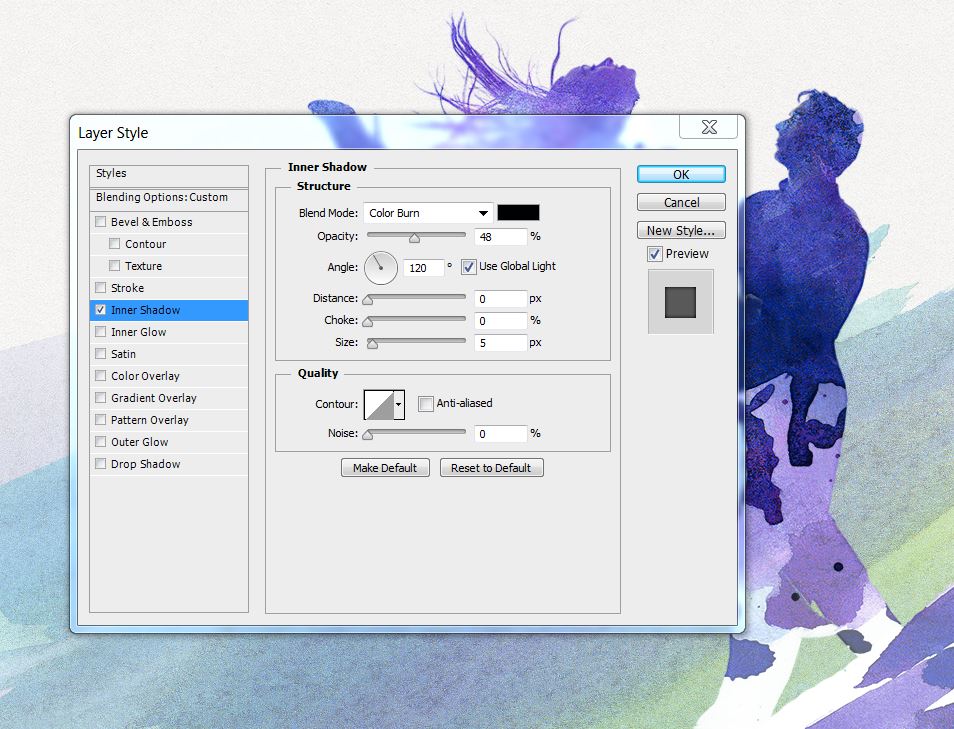Click Reset to Default
Screen dimensions: 954x729
click(x=491, y=467)
